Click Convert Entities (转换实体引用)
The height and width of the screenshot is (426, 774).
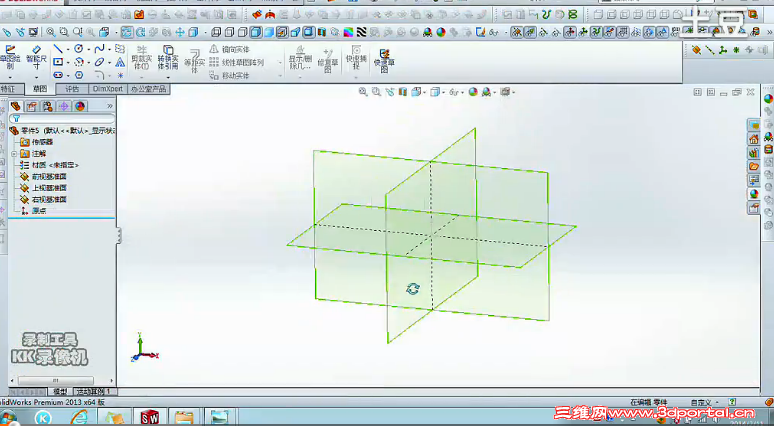coord(168,58)
